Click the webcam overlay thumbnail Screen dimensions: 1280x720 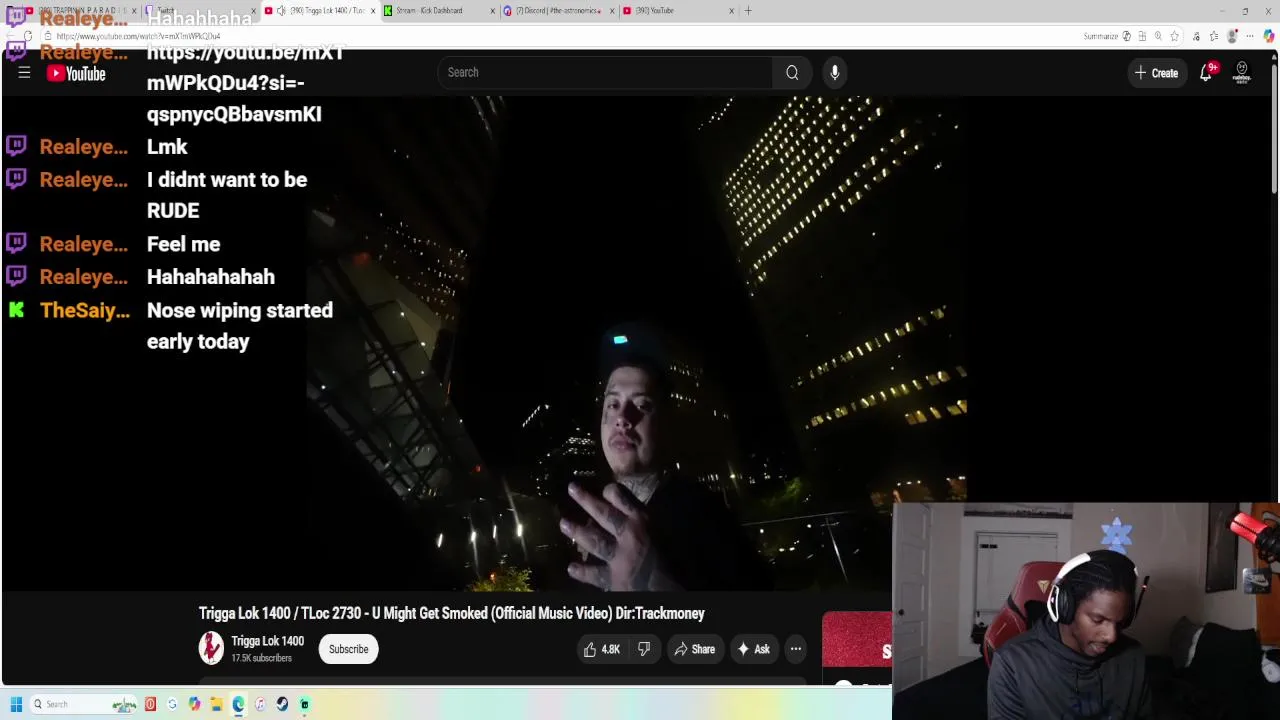point(1086,611)
